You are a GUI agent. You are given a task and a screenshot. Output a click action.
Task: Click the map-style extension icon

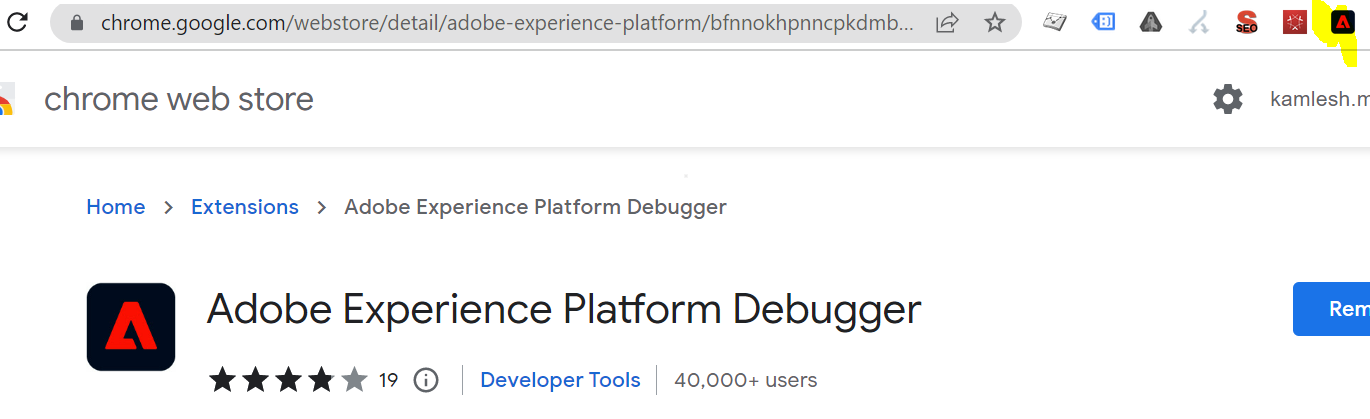point(1055,22)
